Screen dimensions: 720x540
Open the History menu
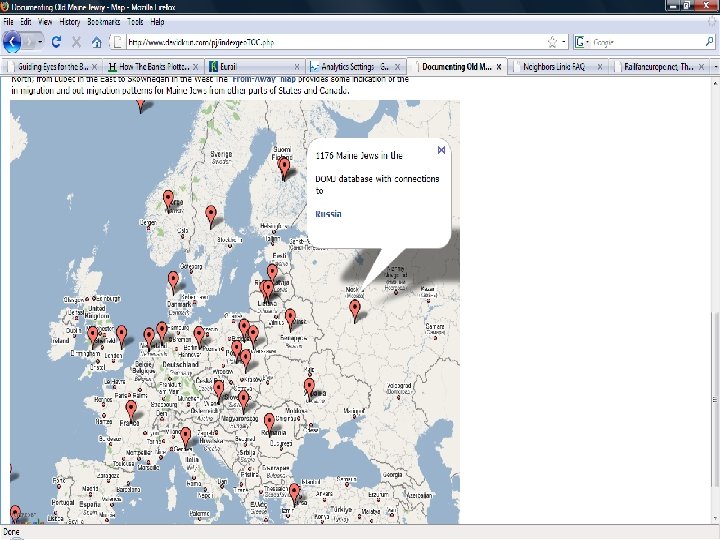[x=70, y=21]
